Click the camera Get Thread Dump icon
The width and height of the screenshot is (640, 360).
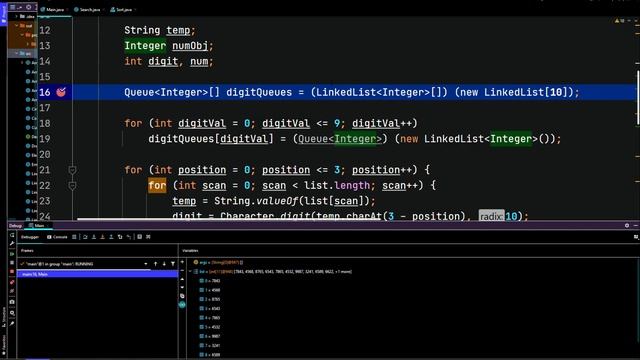point(12,302)
